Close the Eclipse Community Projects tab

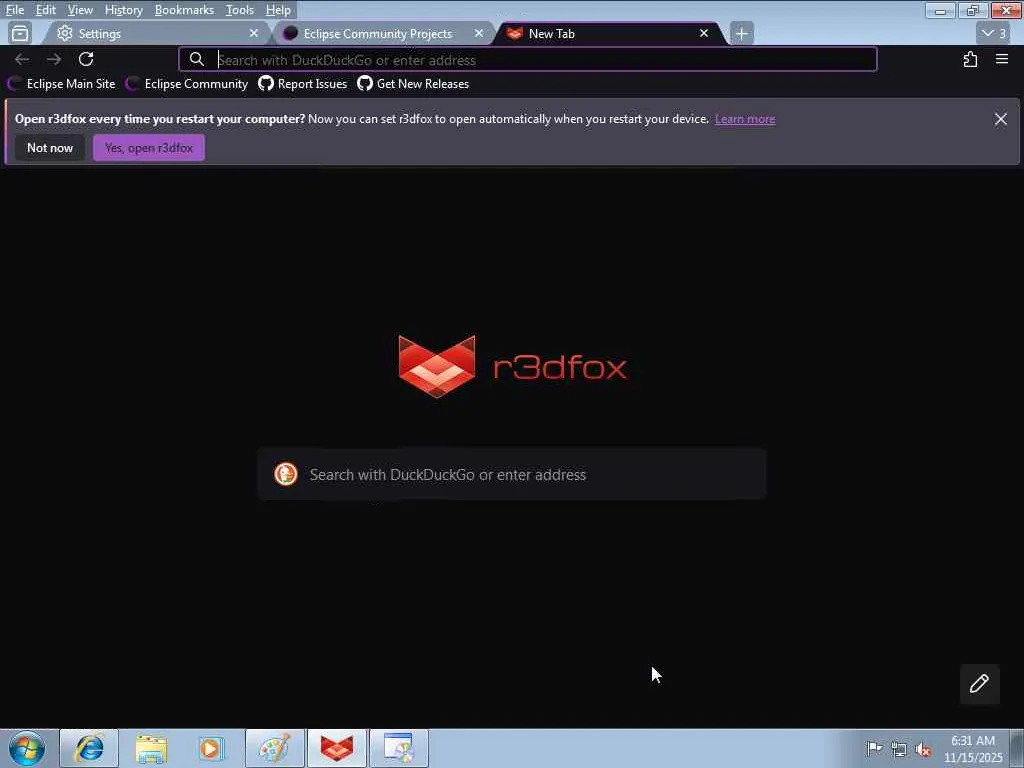pos(479,33)
